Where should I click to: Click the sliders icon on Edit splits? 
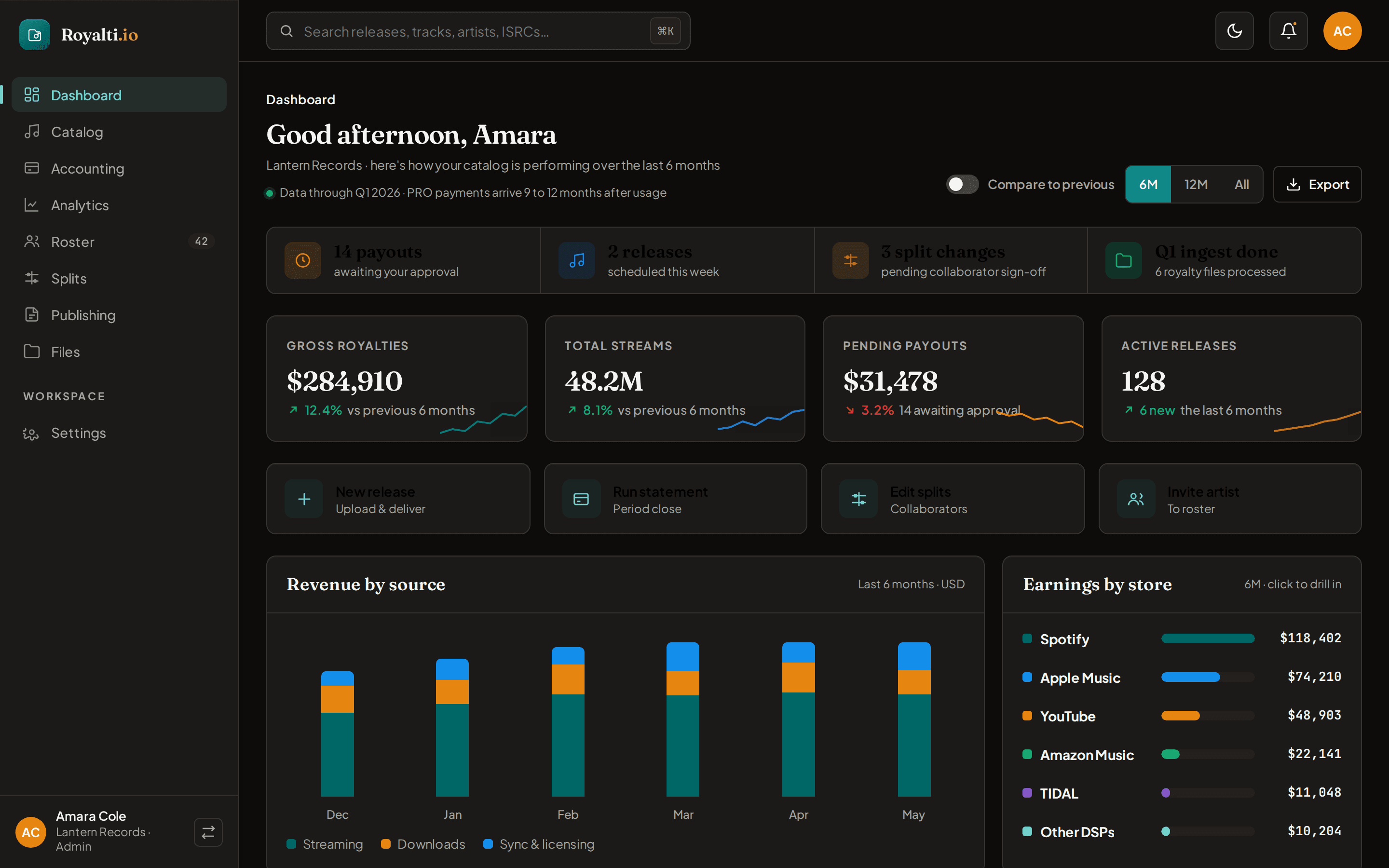pos(858,499)
